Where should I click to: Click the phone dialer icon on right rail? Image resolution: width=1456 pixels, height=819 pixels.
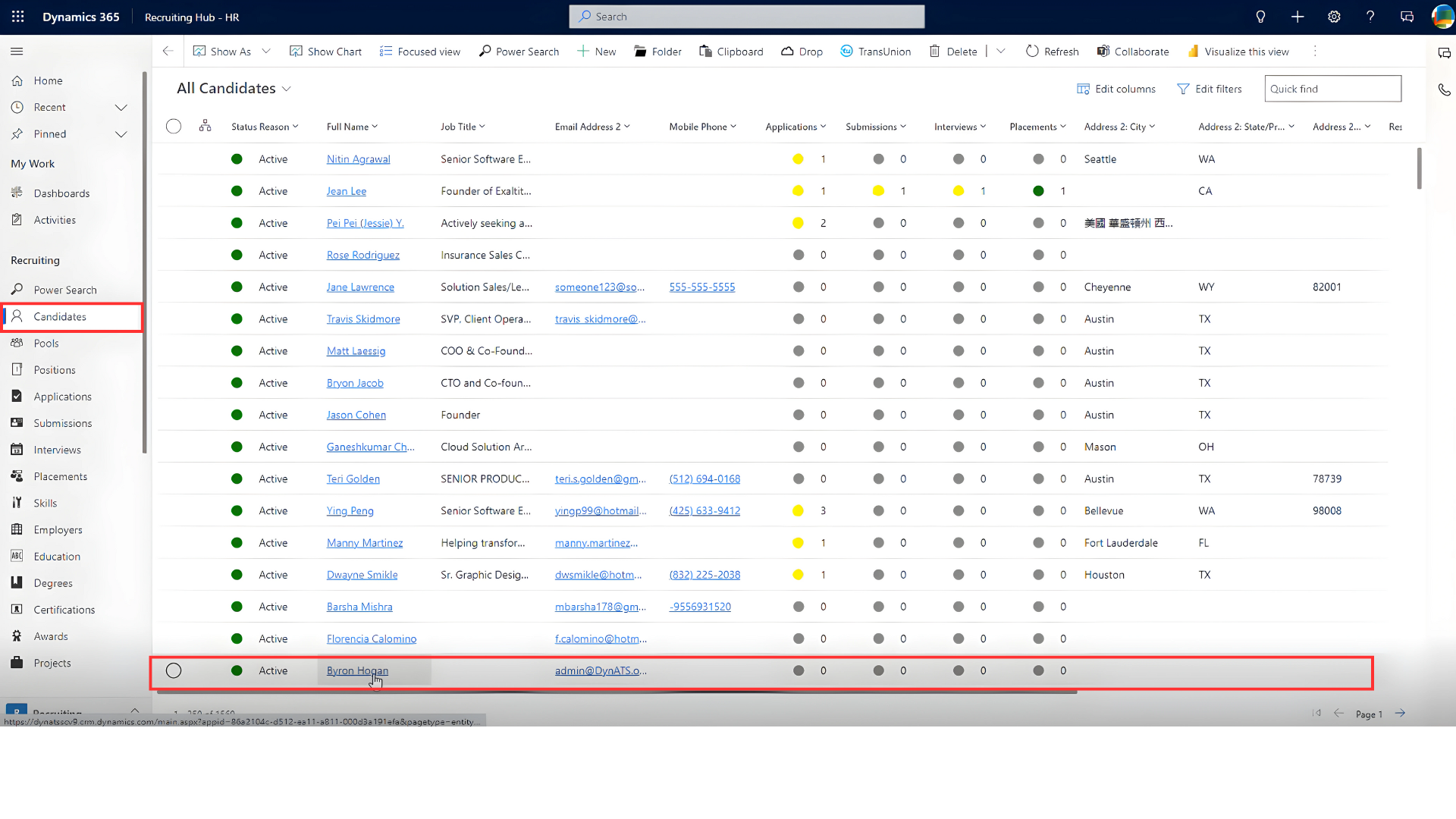(1444, 89)
